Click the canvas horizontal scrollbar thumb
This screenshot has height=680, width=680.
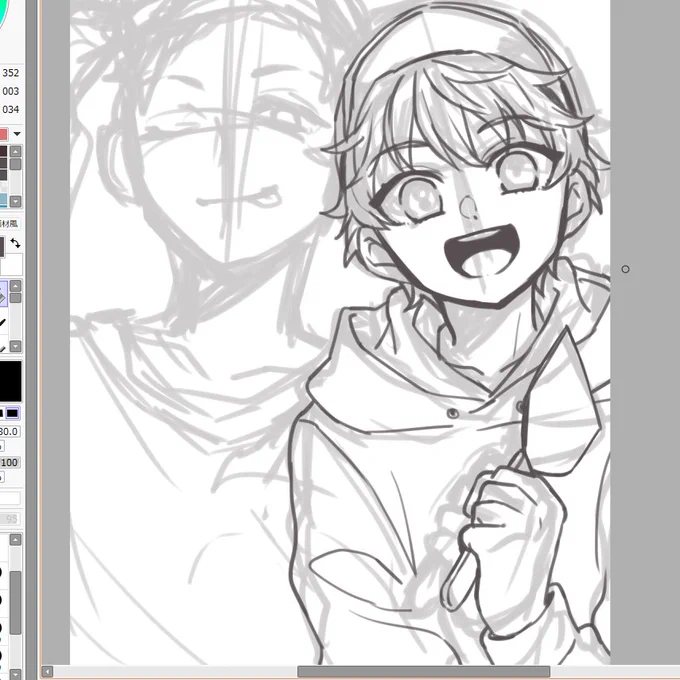[x=424, y=672]
